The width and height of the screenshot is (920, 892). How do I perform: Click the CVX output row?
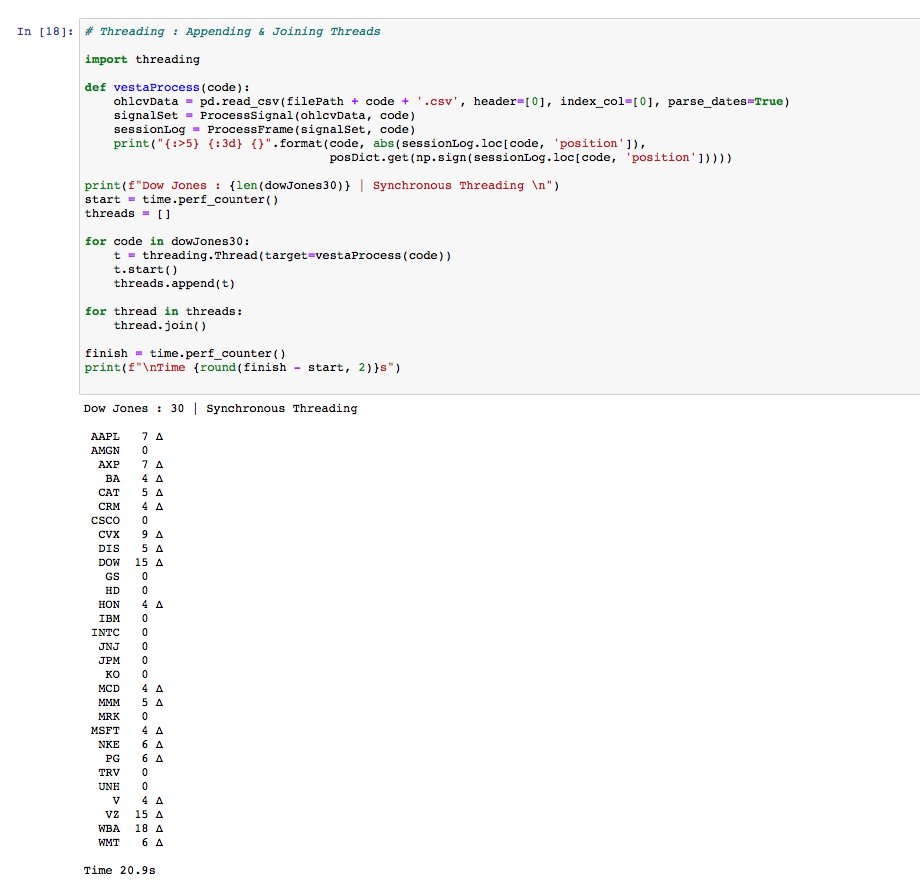[130, 535]
